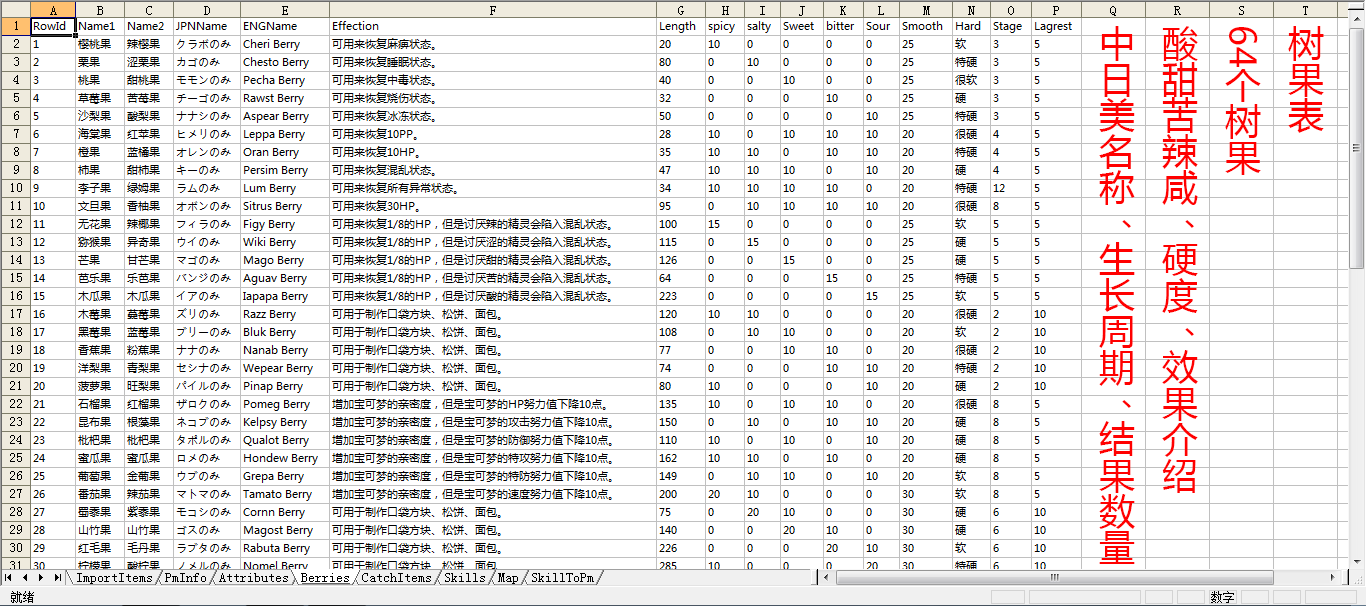Click the Hard header cell
This screenshot has height=606, width=1366.
(970, 26)
